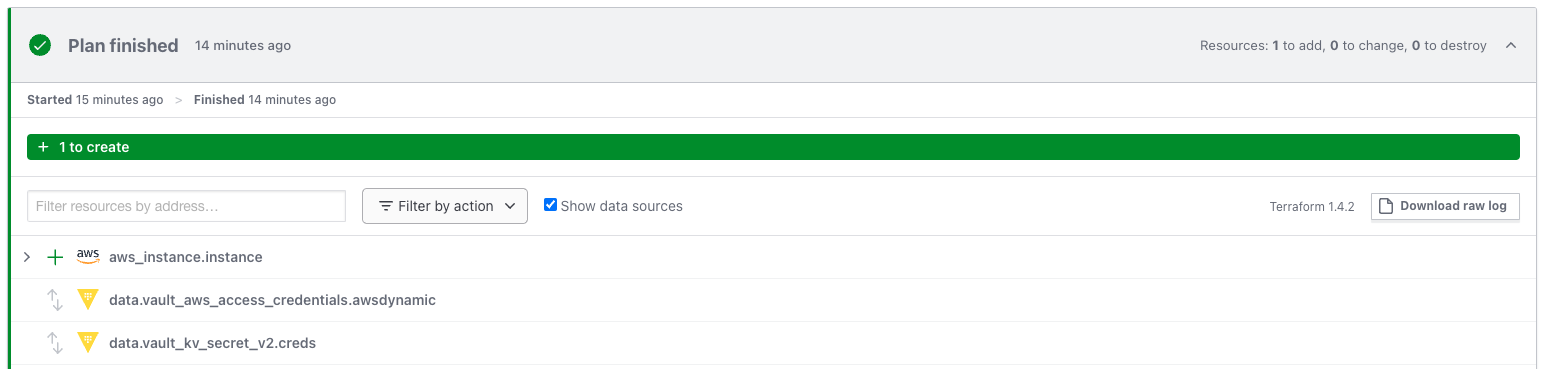Expand the aws_instance.instance resource row
Image resolution: width=1543 pixels, height=369 pixels.
click(x=27, y=257)
